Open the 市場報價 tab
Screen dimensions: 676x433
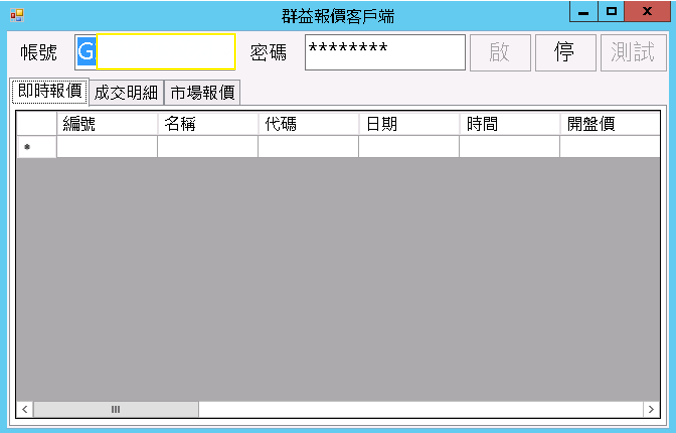pos(202,93)
